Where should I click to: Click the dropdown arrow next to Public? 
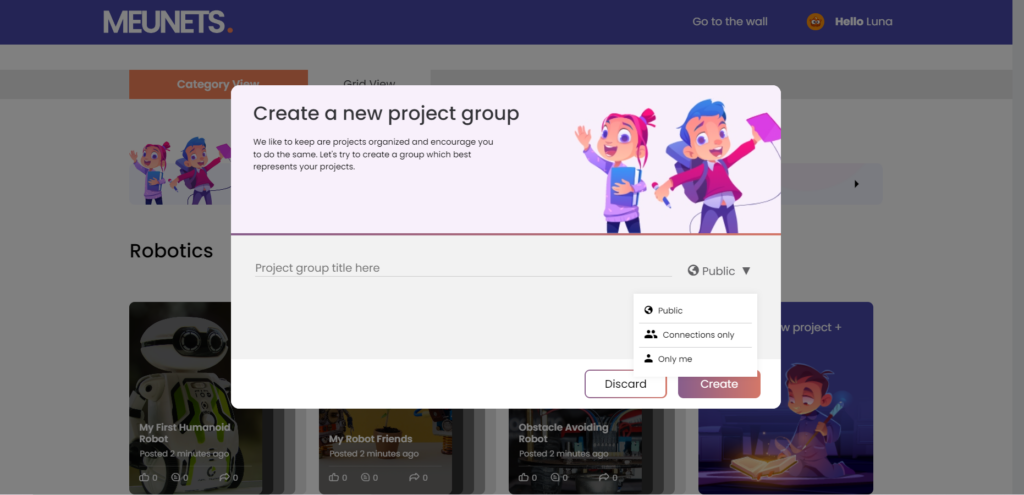746,270
